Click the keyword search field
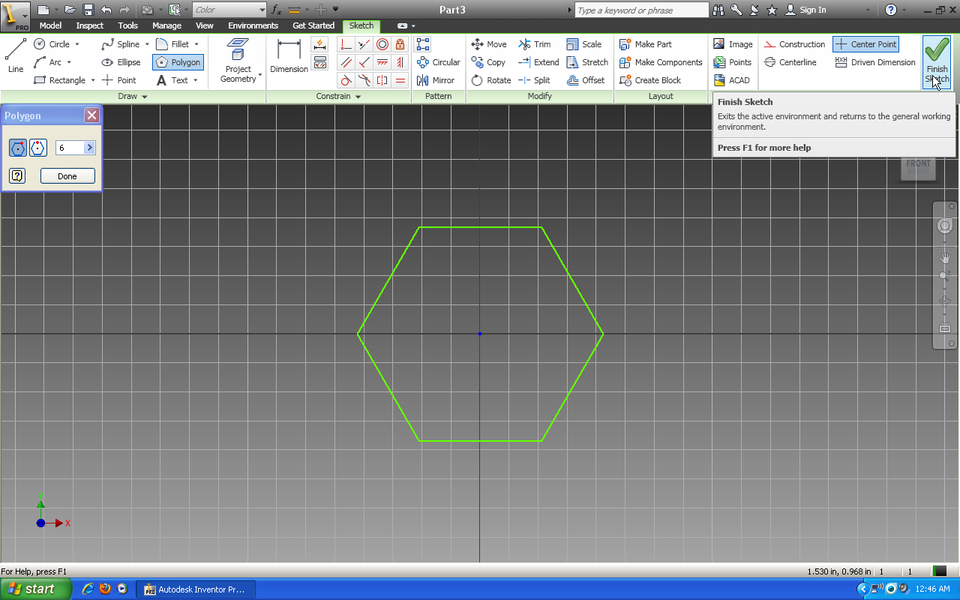 [x=641, y=10]
